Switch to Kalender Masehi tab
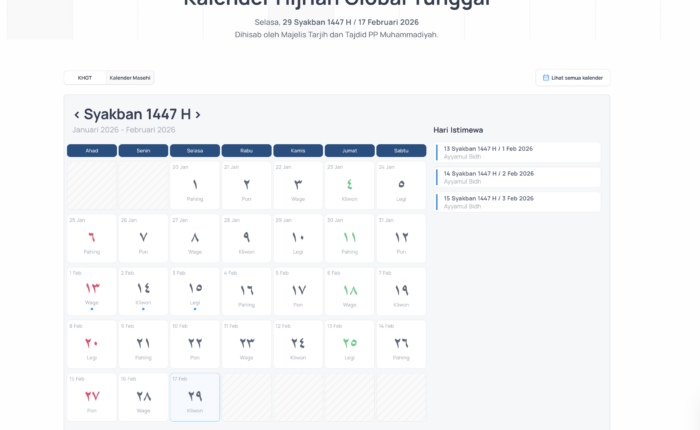Screen dimensions: 700x430 click(x=130, y=78)
